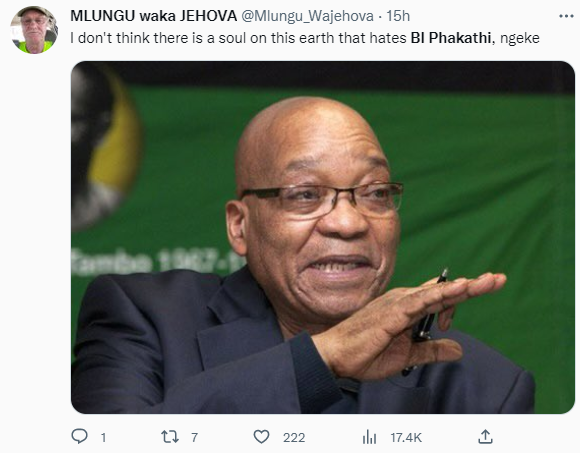Click the 17.4K views count
580x453 pixels.
406,438
